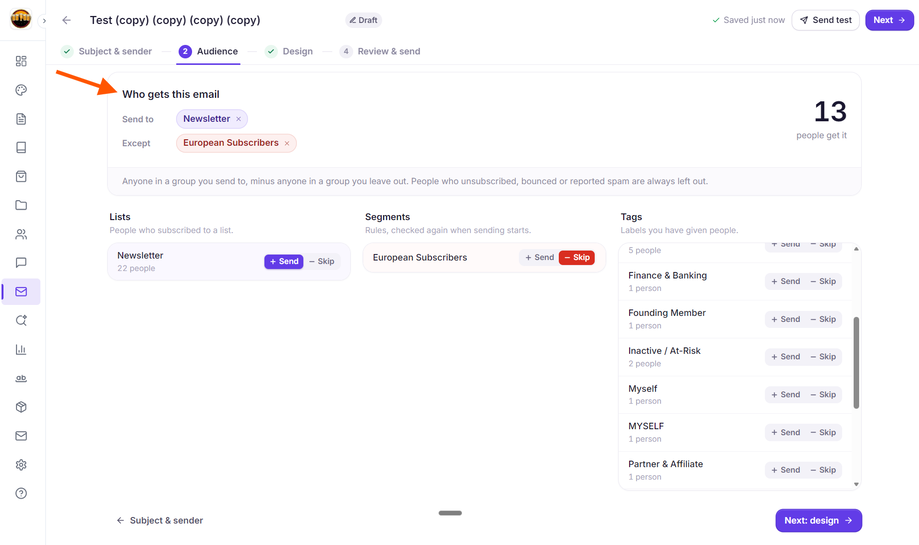This screenshot has height=545, width=919.
Task: Click the Partner & Affiliate tag name
Action: [665, 464]
